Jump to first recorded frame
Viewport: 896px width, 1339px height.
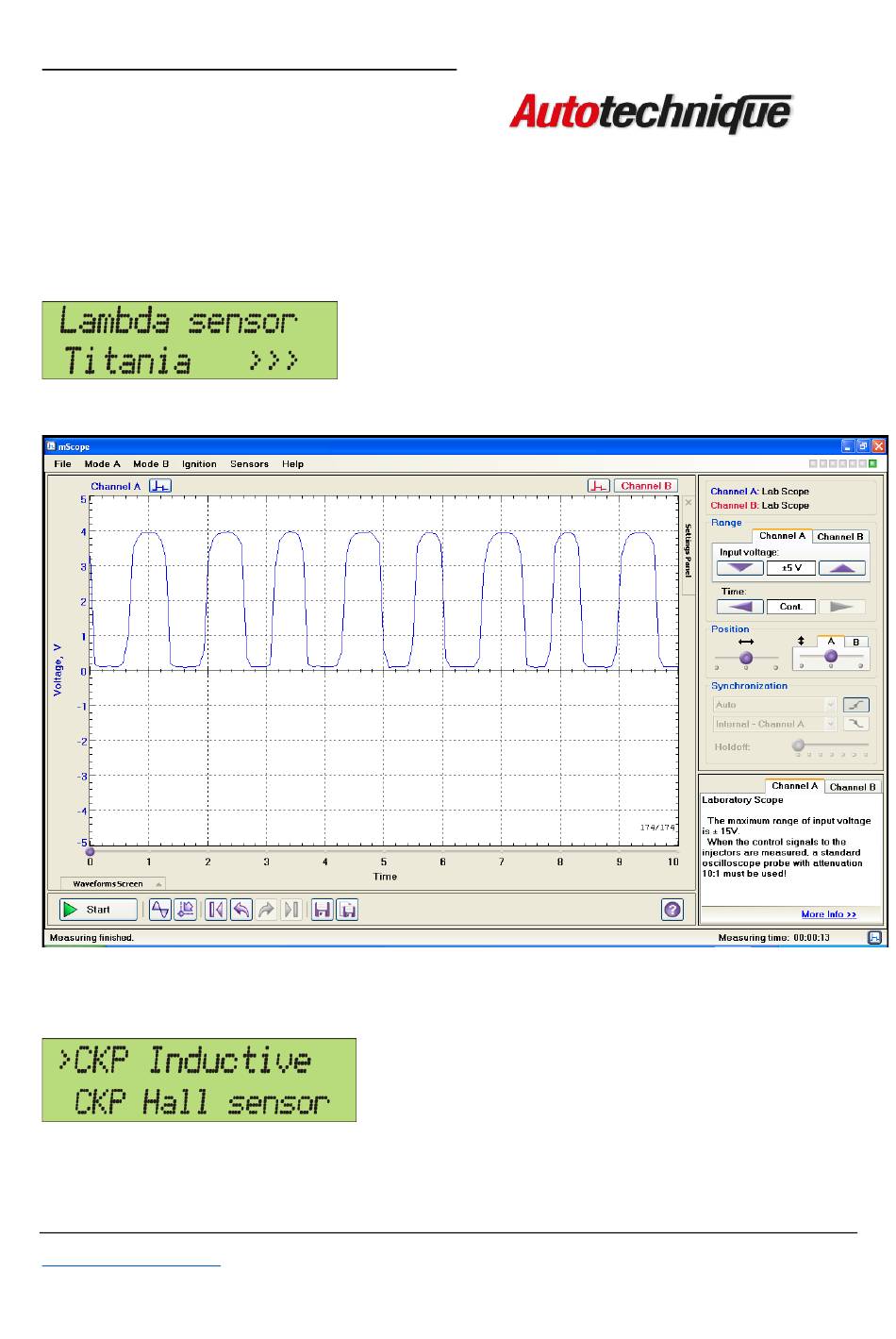pyautogui.click(x=216, y=910)
